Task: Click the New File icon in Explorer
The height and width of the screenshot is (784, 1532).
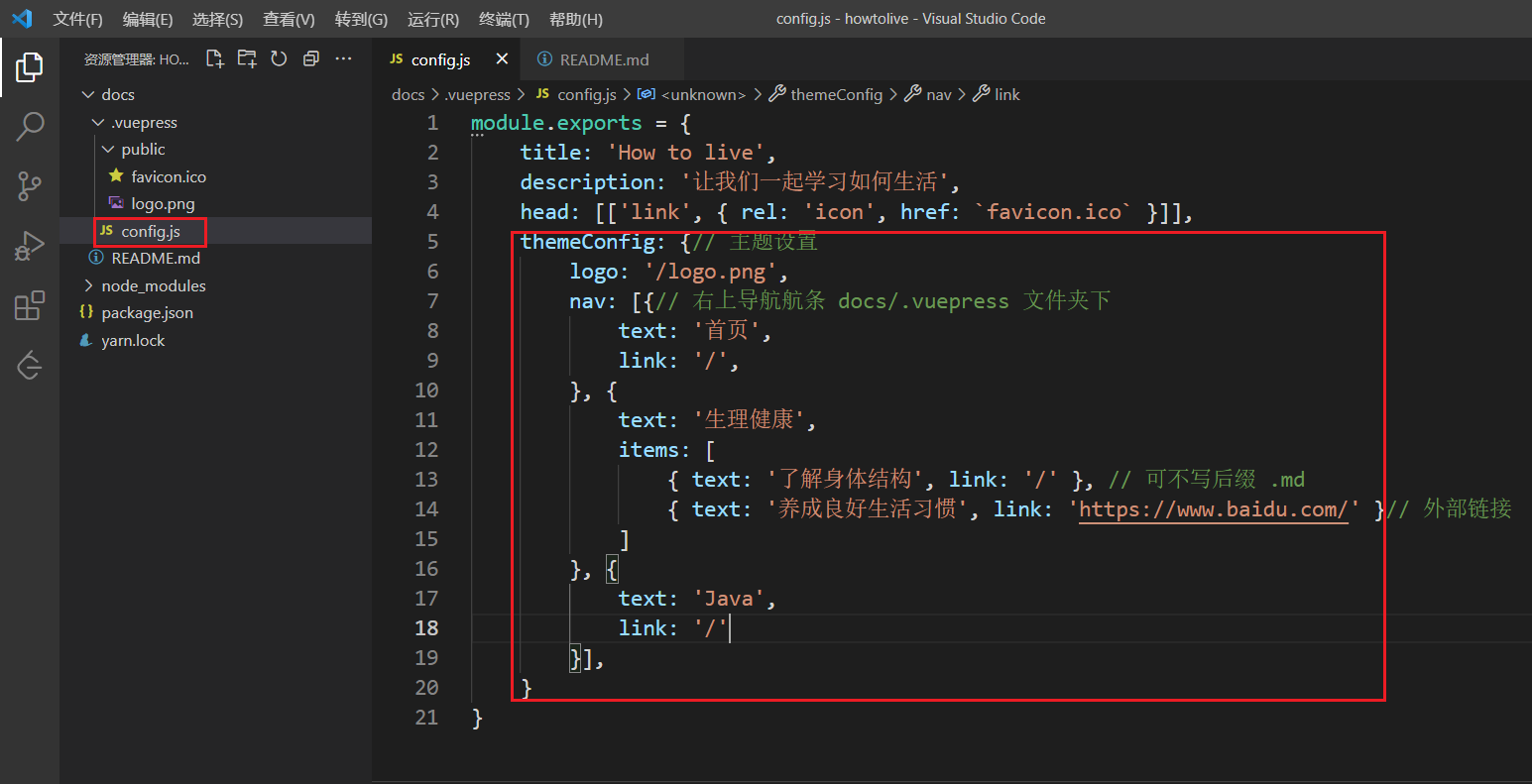Action: click(215, 59)
